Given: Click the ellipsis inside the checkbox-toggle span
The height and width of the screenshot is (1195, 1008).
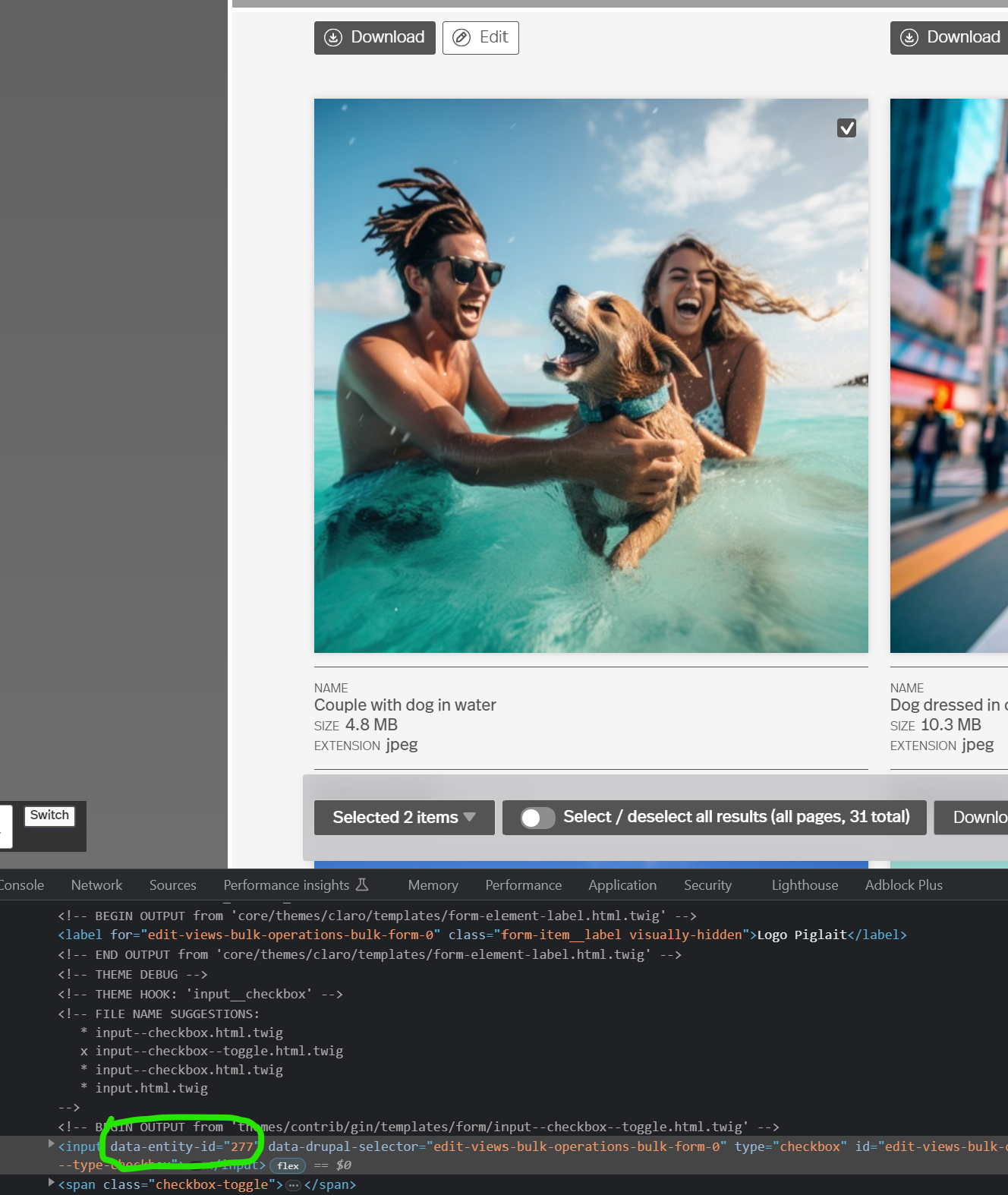Looking at the screenshot, I should pos(293,1185).
